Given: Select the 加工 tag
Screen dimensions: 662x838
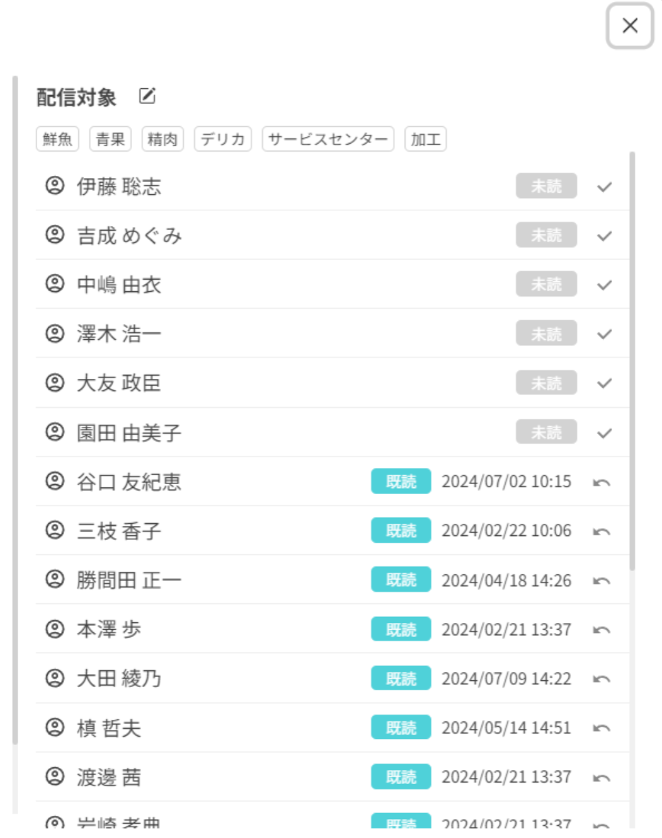Looking at the screenshot, I should coord(425,139).
